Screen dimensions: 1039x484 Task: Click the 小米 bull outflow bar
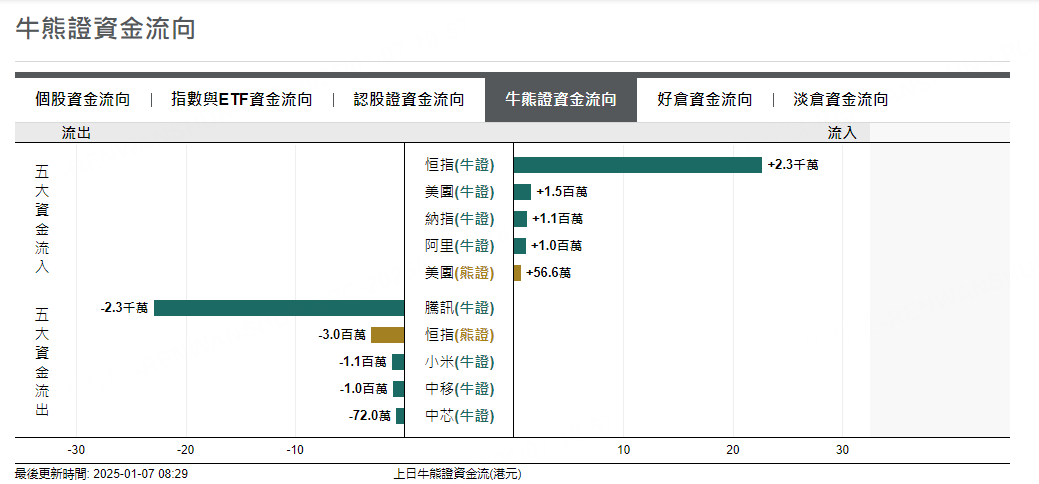pos(398,362)
